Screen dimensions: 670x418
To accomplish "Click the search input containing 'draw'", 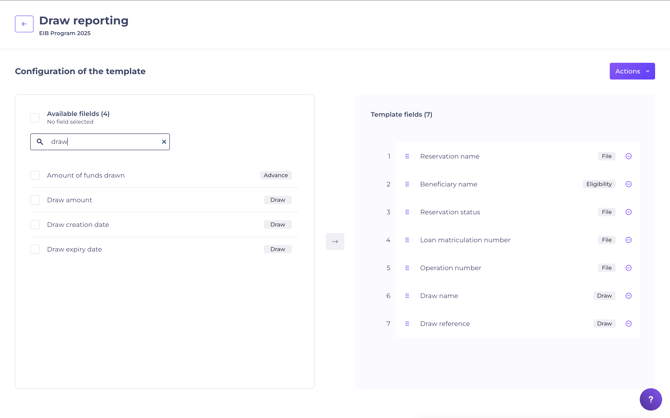I will pos(100,142).
